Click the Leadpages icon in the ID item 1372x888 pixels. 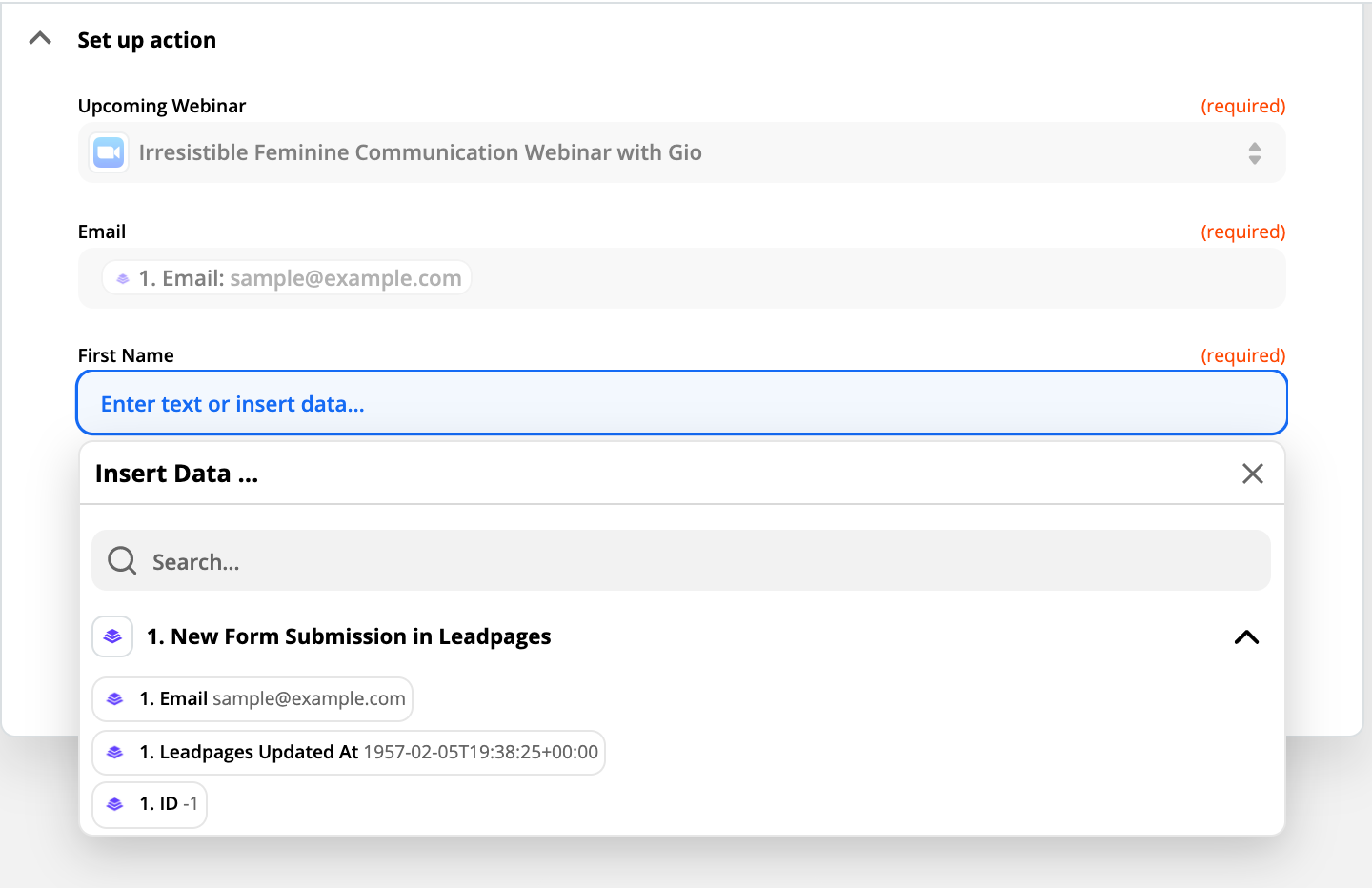(x=115, y=804)
